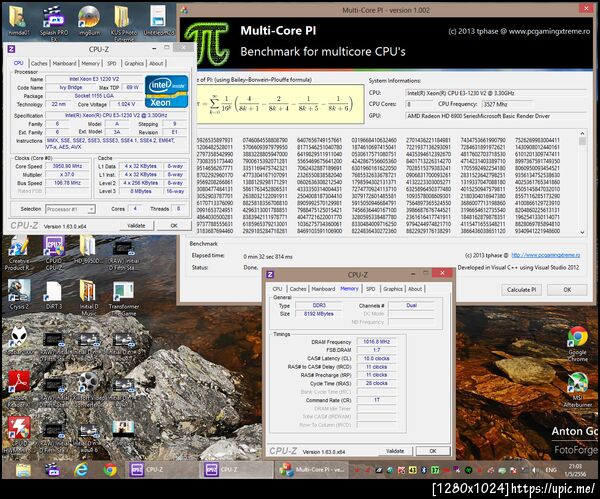Viewport: 600px width, 499px height.
Task: Open Memory tab in CPU-Z processor window
Action: (90, 64)
